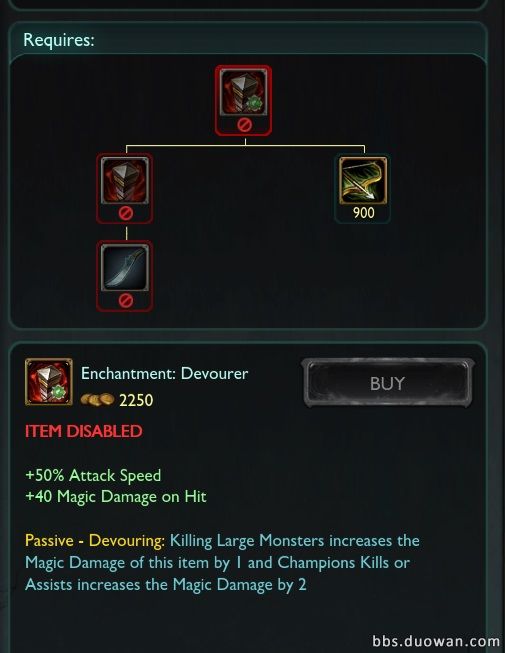Click the disabled symbol under the top Devourer item

(x=244, y=125)
